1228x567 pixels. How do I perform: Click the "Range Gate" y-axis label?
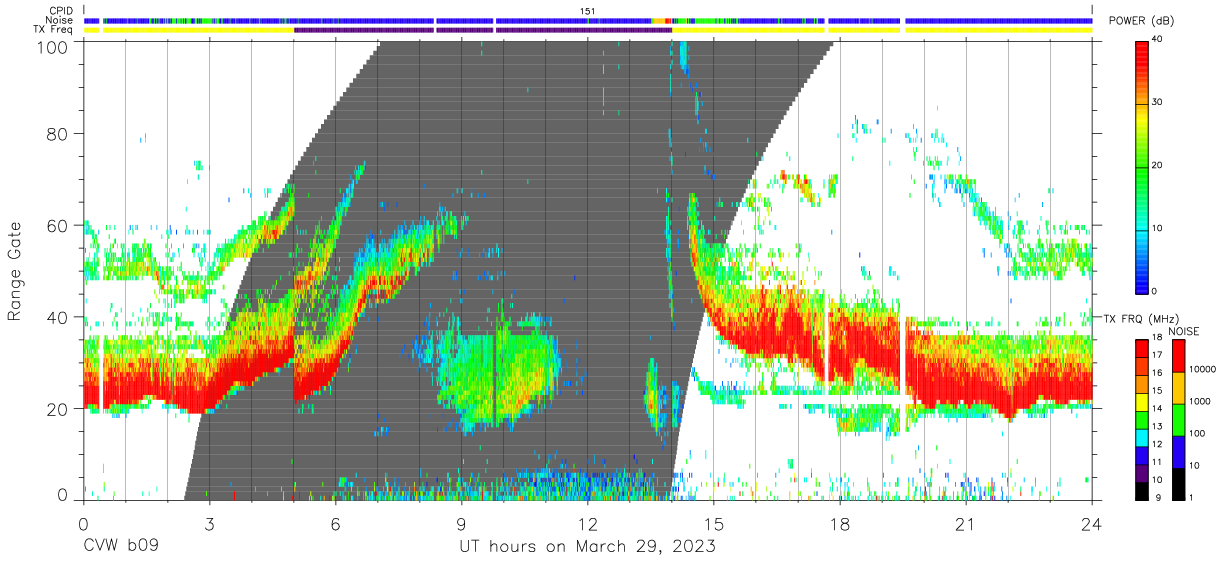coord(15,272)
